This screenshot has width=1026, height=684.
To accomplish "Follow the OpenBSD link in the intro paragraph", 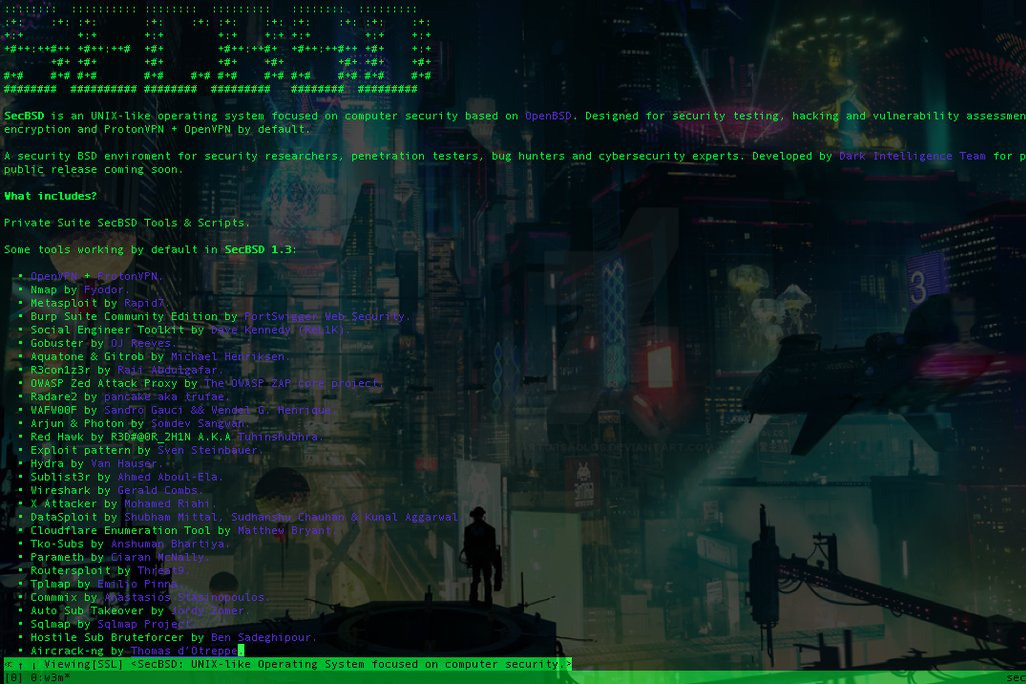I will [x=548, y=116].
